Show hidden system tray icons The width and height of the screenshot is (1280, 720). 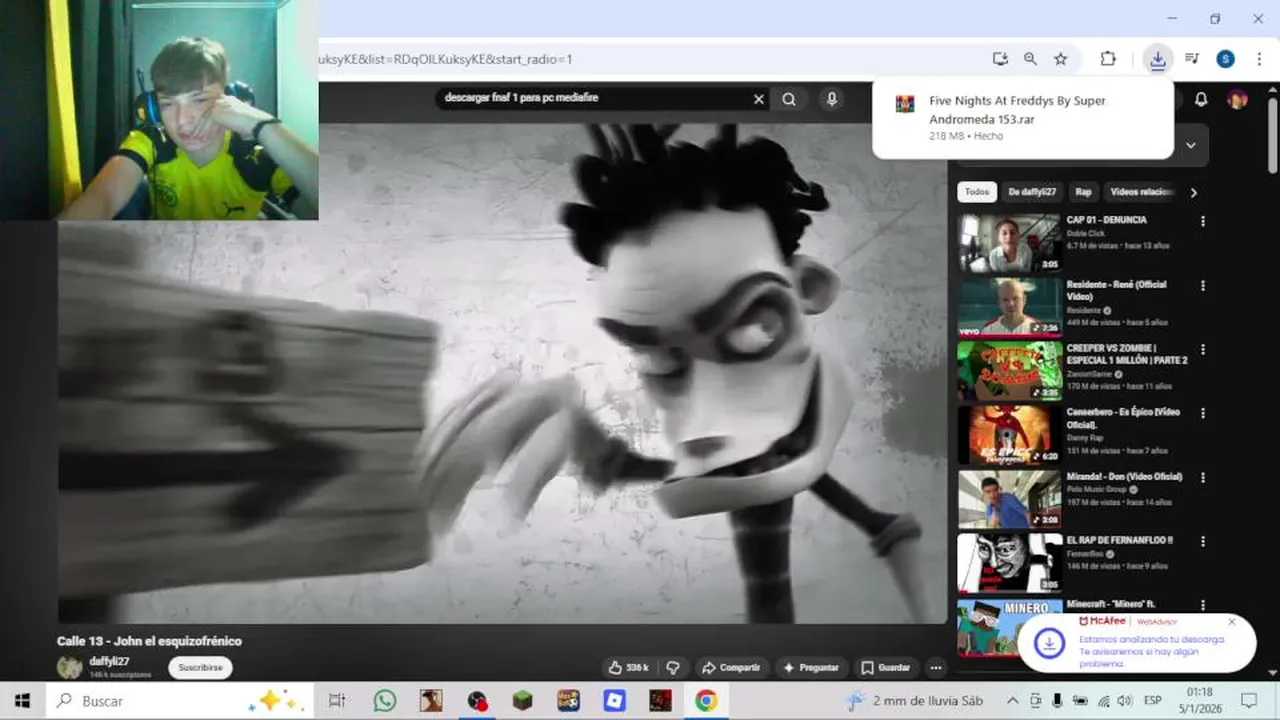(x=1012, y=701)
